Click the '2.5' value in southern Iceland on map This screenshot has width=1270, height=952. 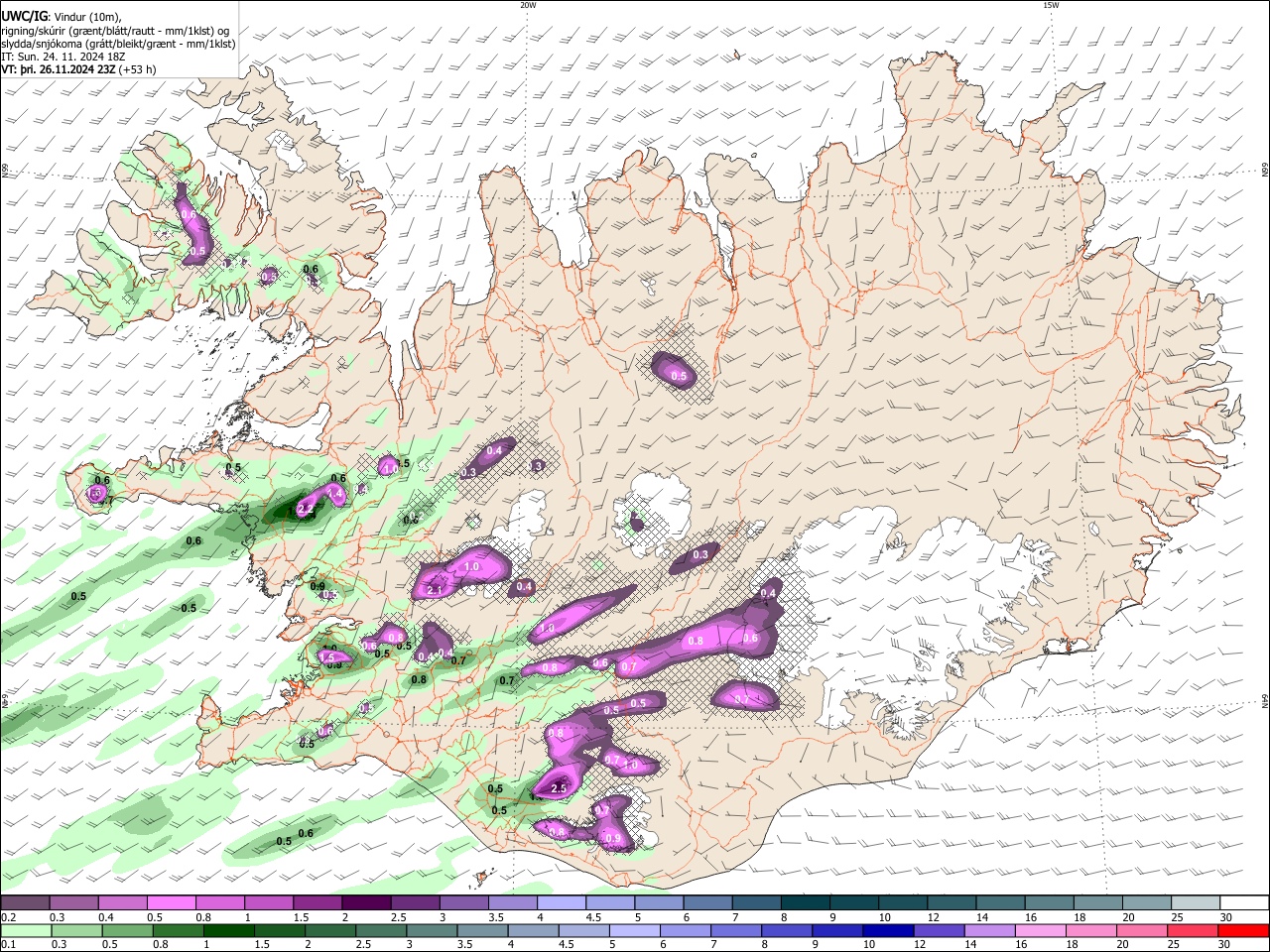[x=558, y=788]
